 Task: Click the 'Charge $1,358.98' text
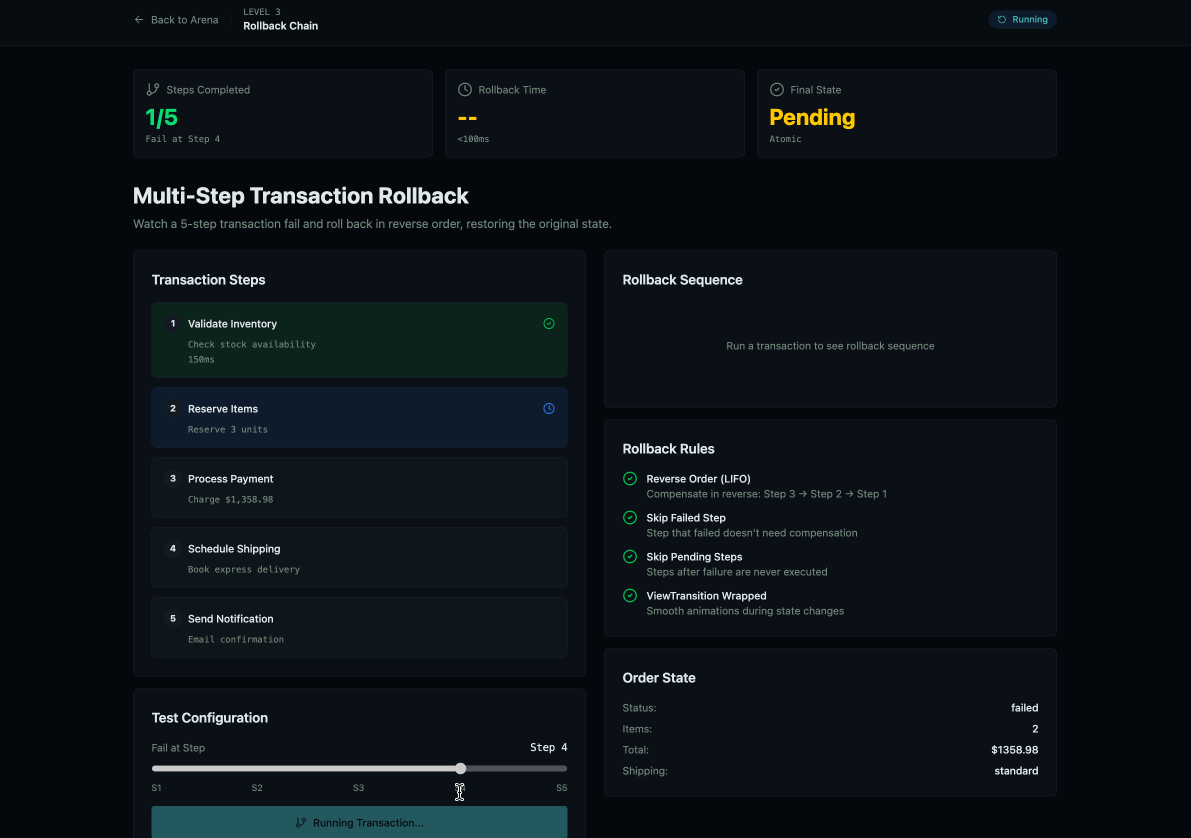click(x=230, y=499)
